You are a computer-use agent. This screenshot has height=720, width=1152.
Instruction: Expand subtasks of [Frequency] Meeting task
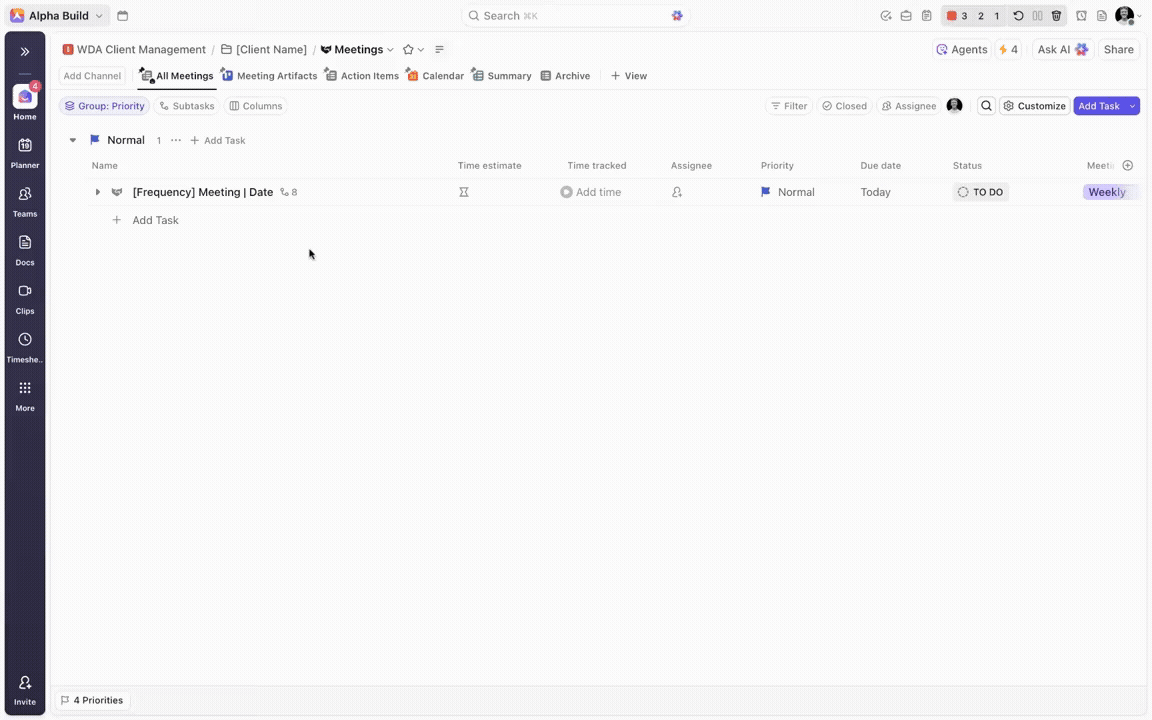[x=97, y=192]
